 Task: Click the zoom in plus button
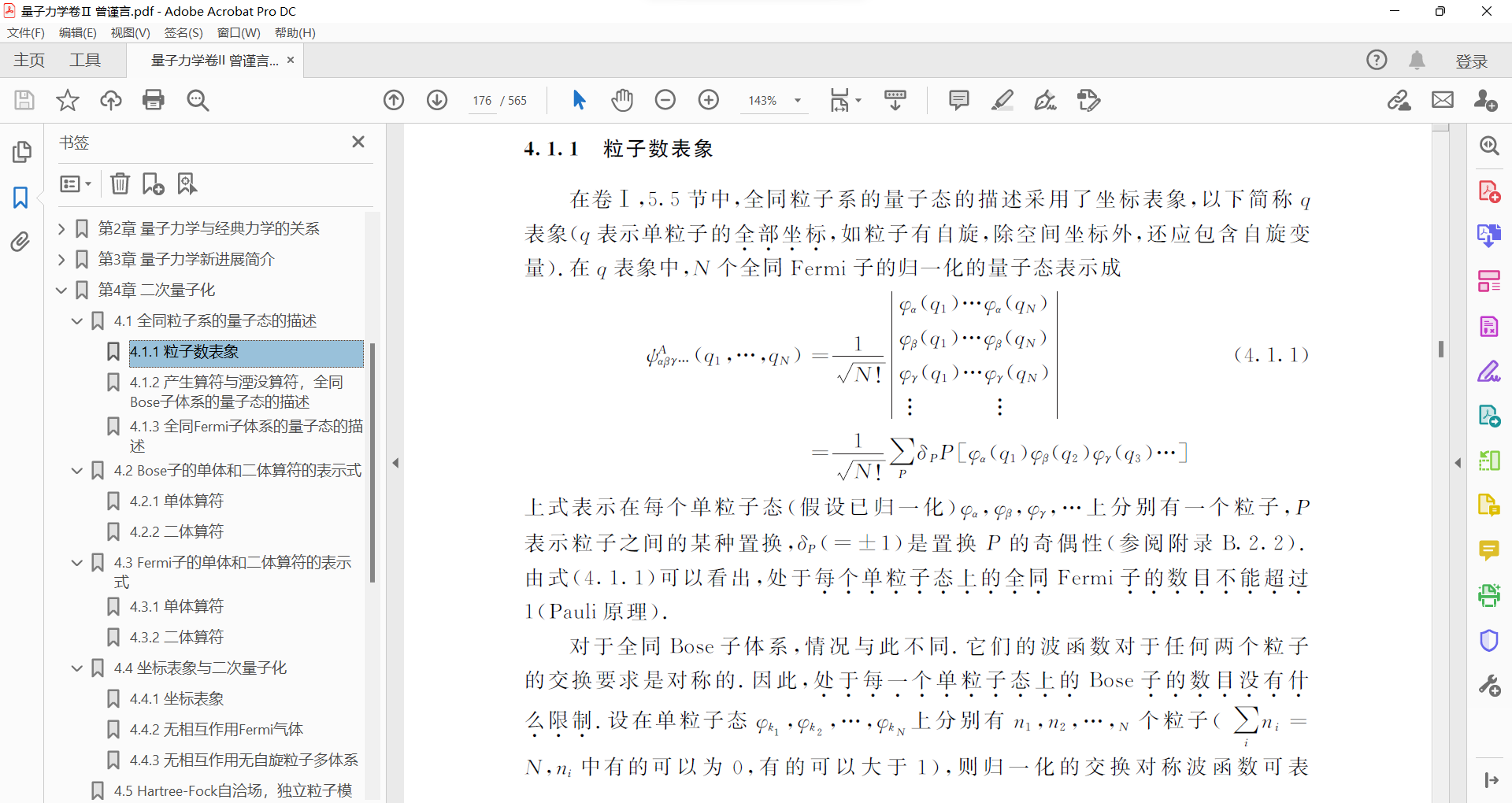pos(709,100)
